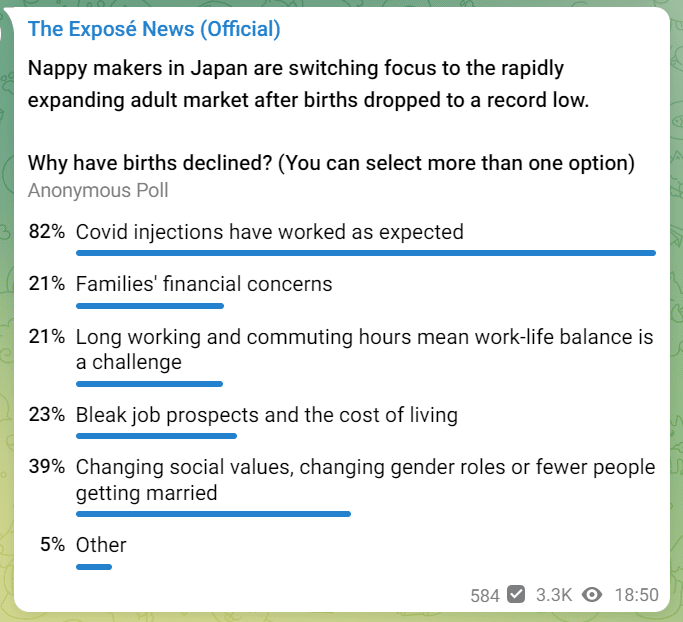Click the 82% result progress bar

pos(366,253)
